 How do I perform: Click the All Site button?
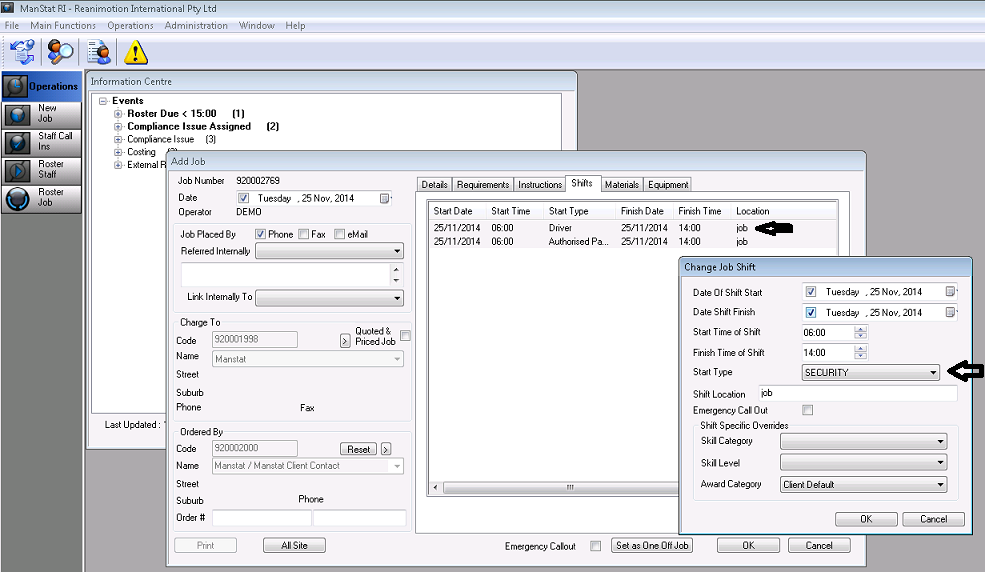point(294,546)
